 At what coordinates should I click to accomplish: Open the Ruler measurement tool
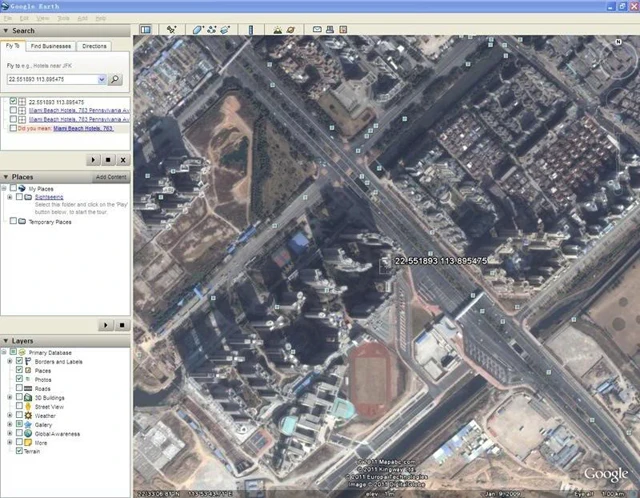[x=250, y=29]
